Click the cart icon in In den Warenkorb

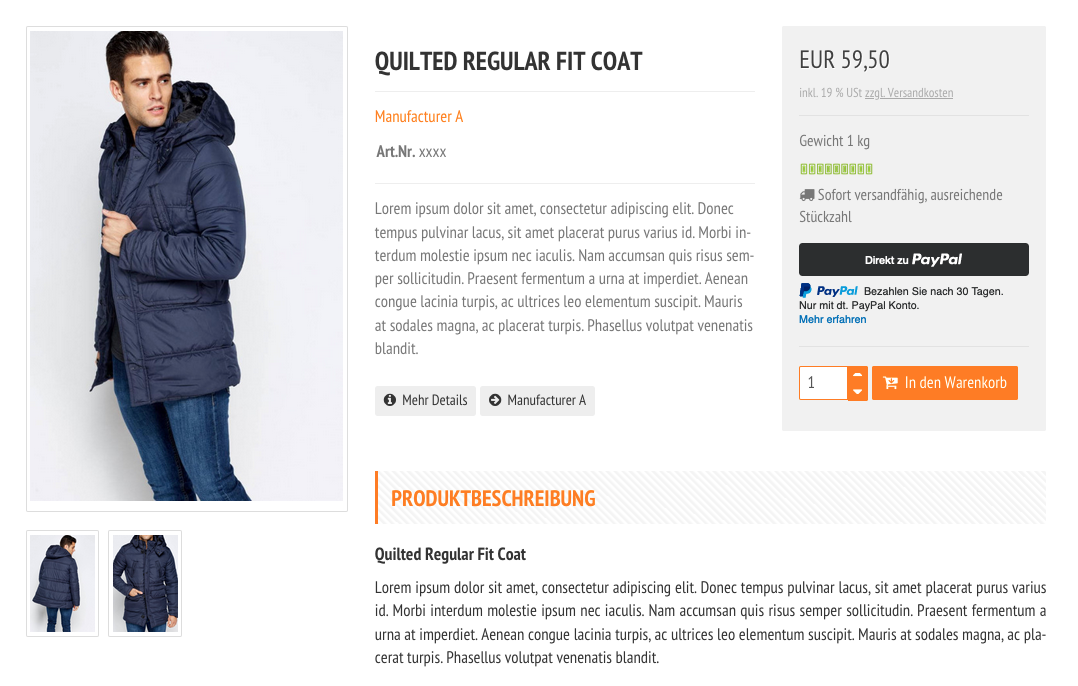click(x=890, y=383)
